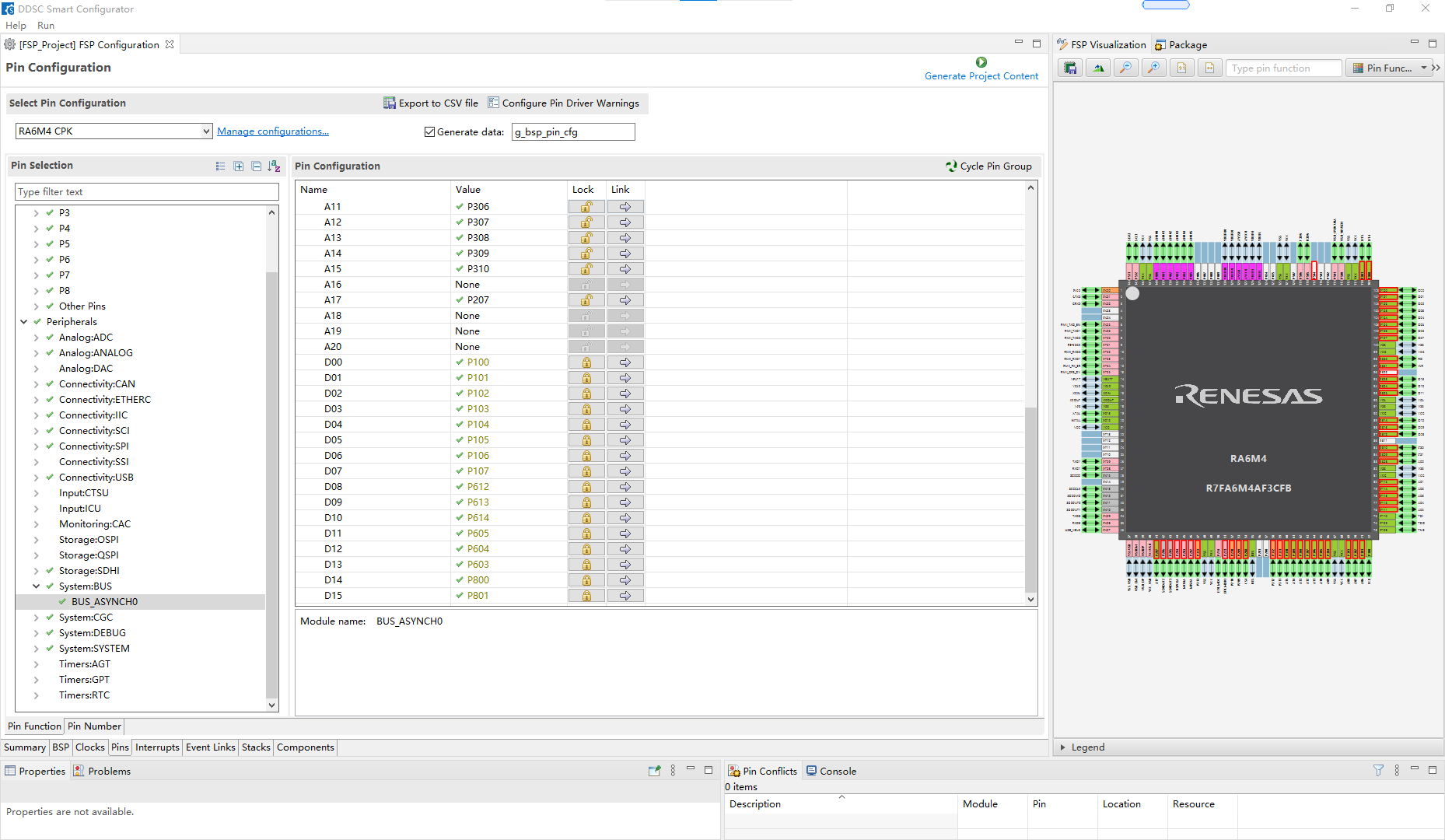Screen dimensions: 1445x840
Task: Open the Help menu
Action: click(16, 26)
